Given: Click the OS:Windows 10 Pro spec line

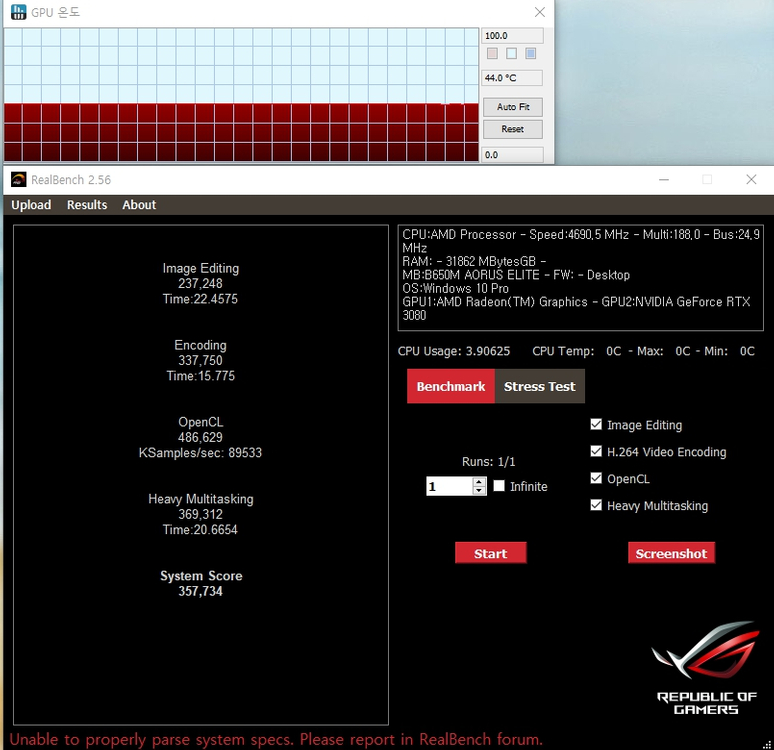Looking at the screenshot, I should (x=455, y=288).
